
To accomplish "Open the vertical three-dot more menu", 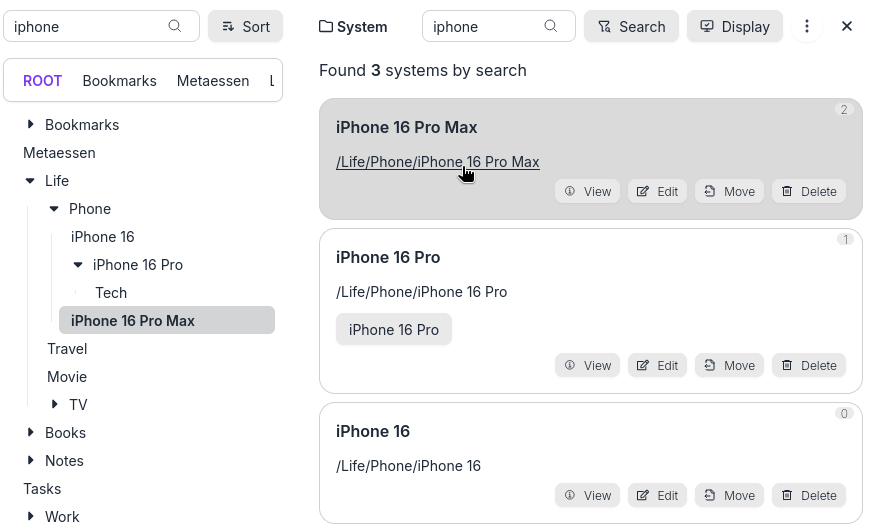I will [807, 27].
